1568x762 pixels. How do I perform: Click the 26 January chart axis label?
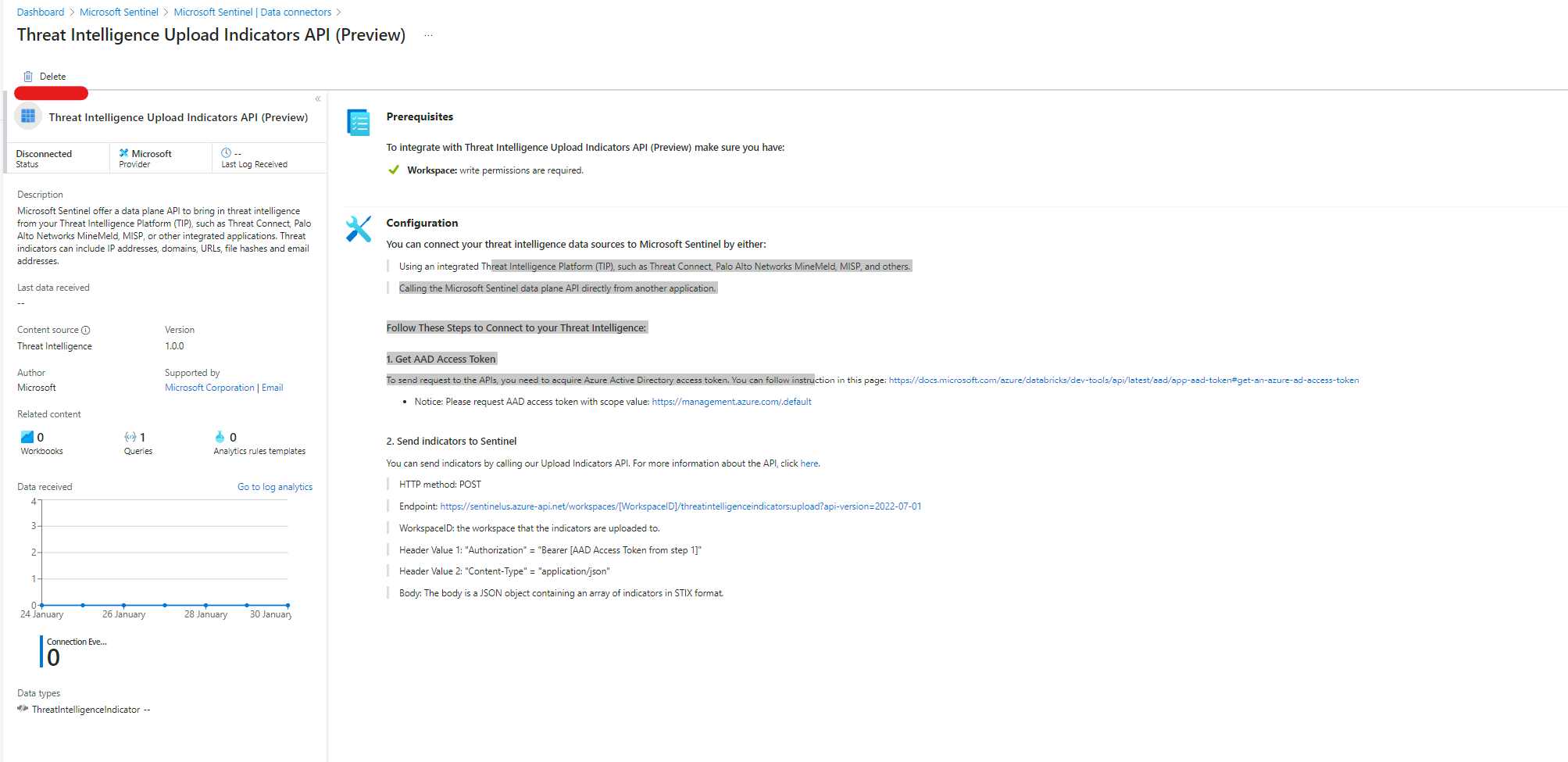click(123, 614)
